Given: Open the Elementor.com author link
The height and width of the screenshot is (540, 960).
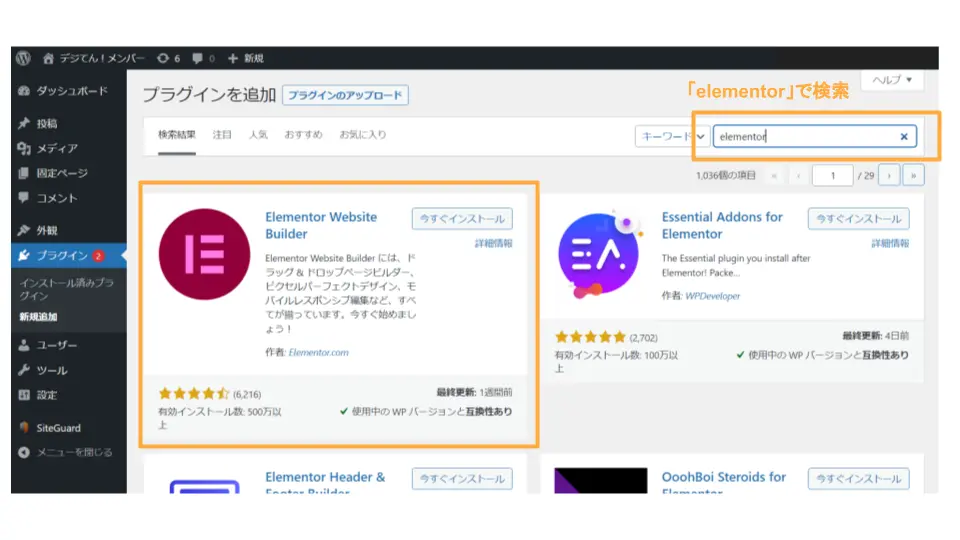Looking at the screenshot, I should tap(318, 353).
